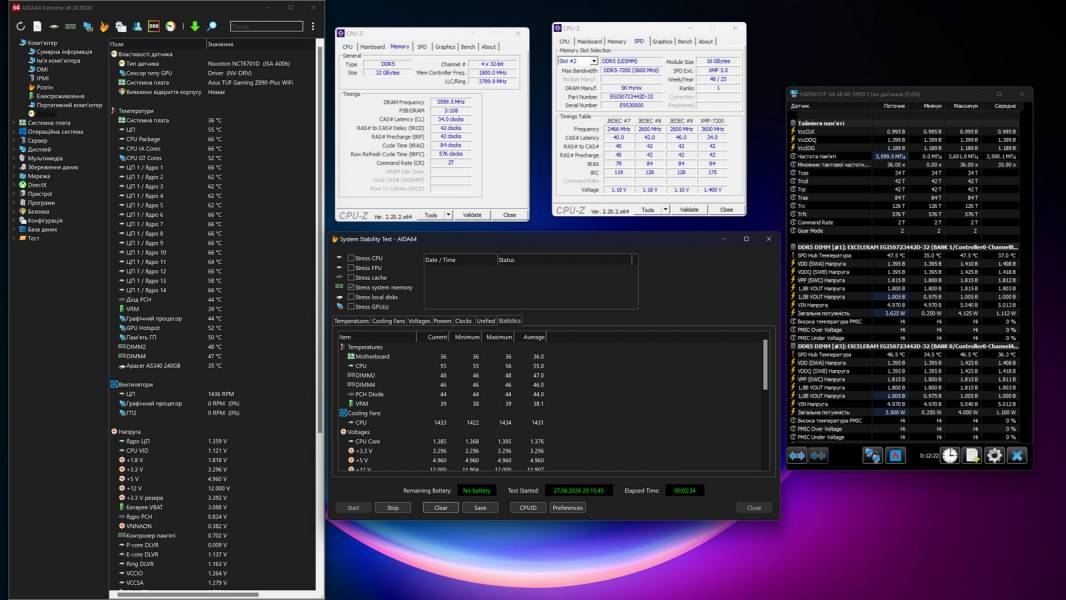Click the gear-on-document icon in AIDA64 toolbar

point(120,26)
